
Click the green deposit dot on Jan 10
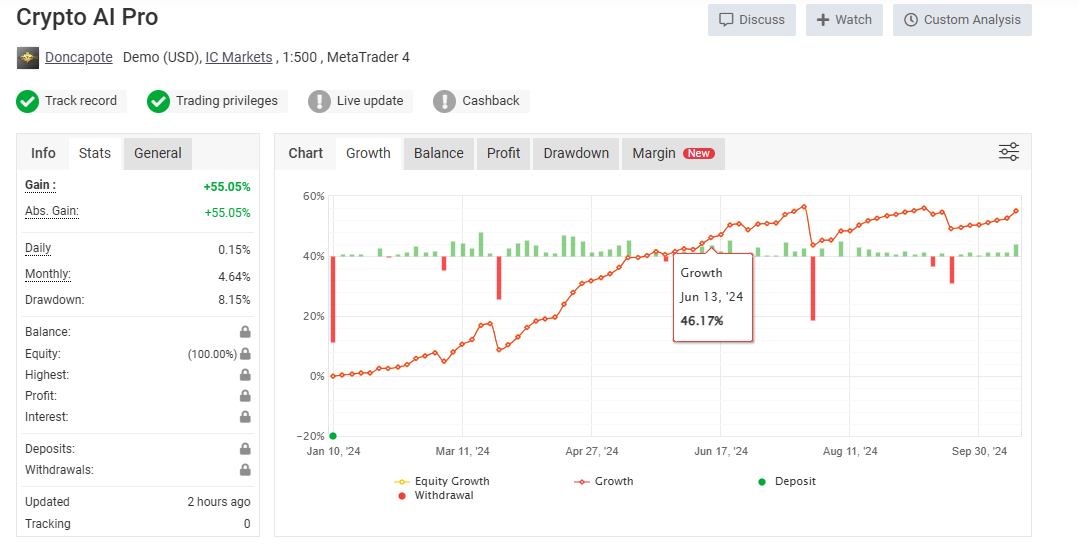click(x=332, y=436)
